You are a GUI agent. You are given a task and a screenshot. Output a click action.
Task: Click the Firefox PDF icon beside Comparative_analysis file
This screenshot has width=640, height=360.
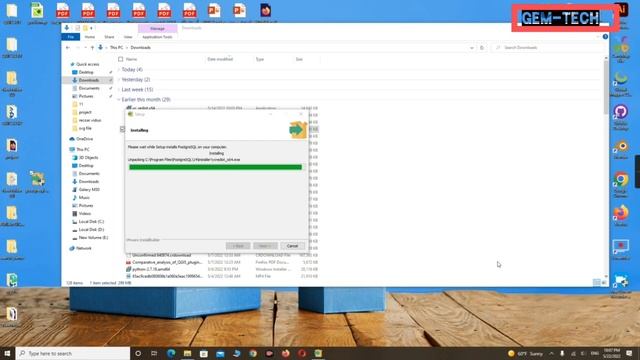tap(129, 262)
